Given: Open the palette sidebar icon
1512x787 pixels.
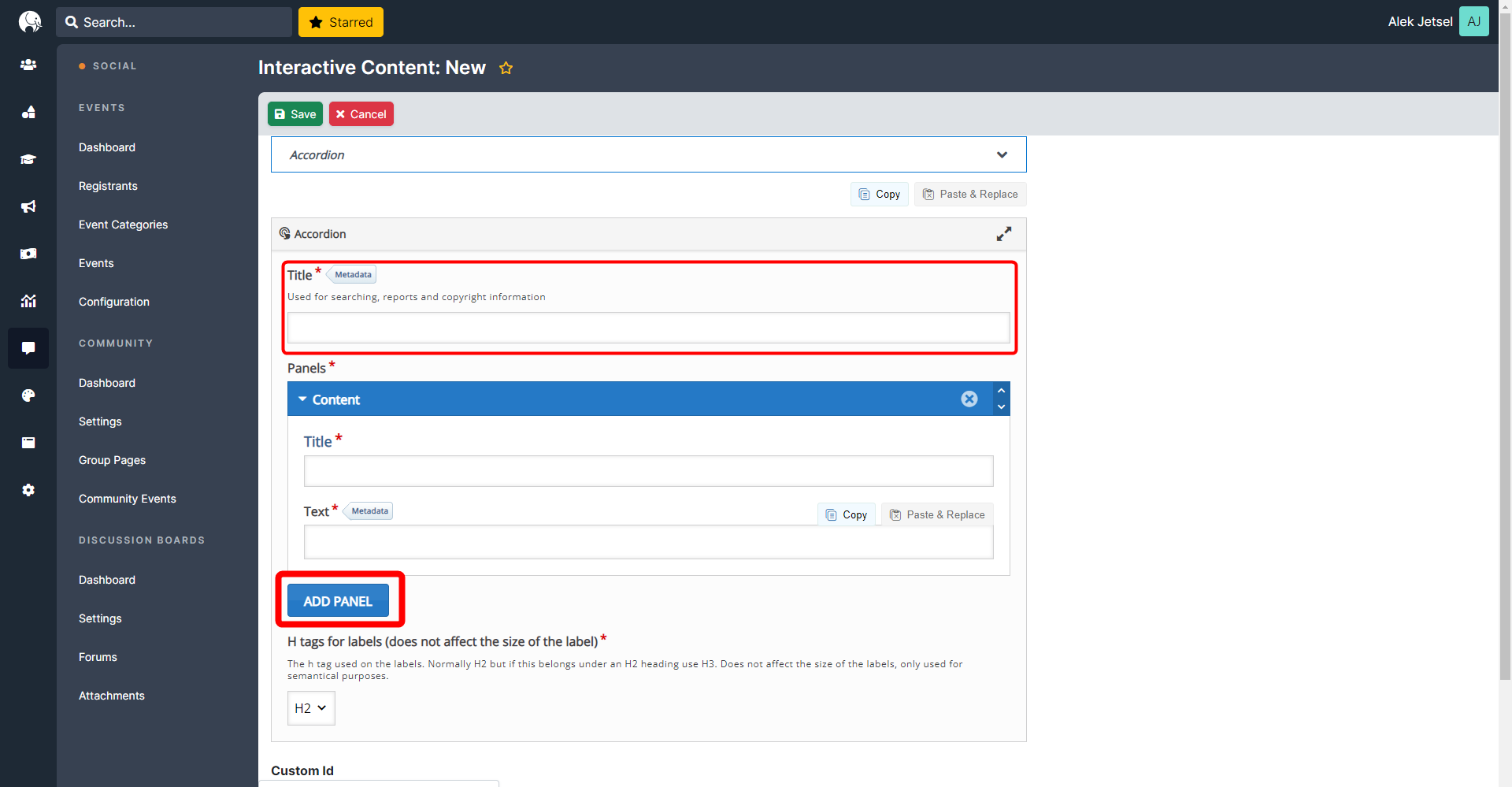Looking at the screenshot, I should pyautogui.click(x=28, y=395).
